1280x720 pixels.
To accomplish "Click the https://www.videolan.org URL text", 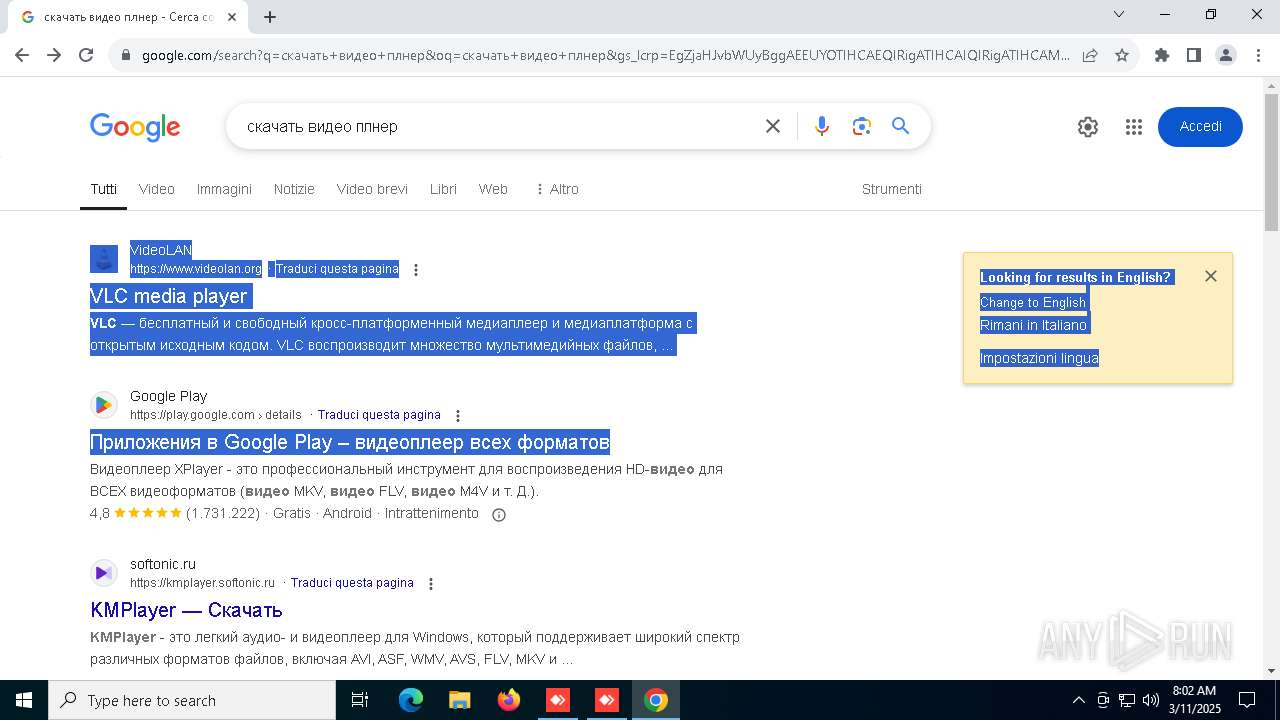I will 196,269.
